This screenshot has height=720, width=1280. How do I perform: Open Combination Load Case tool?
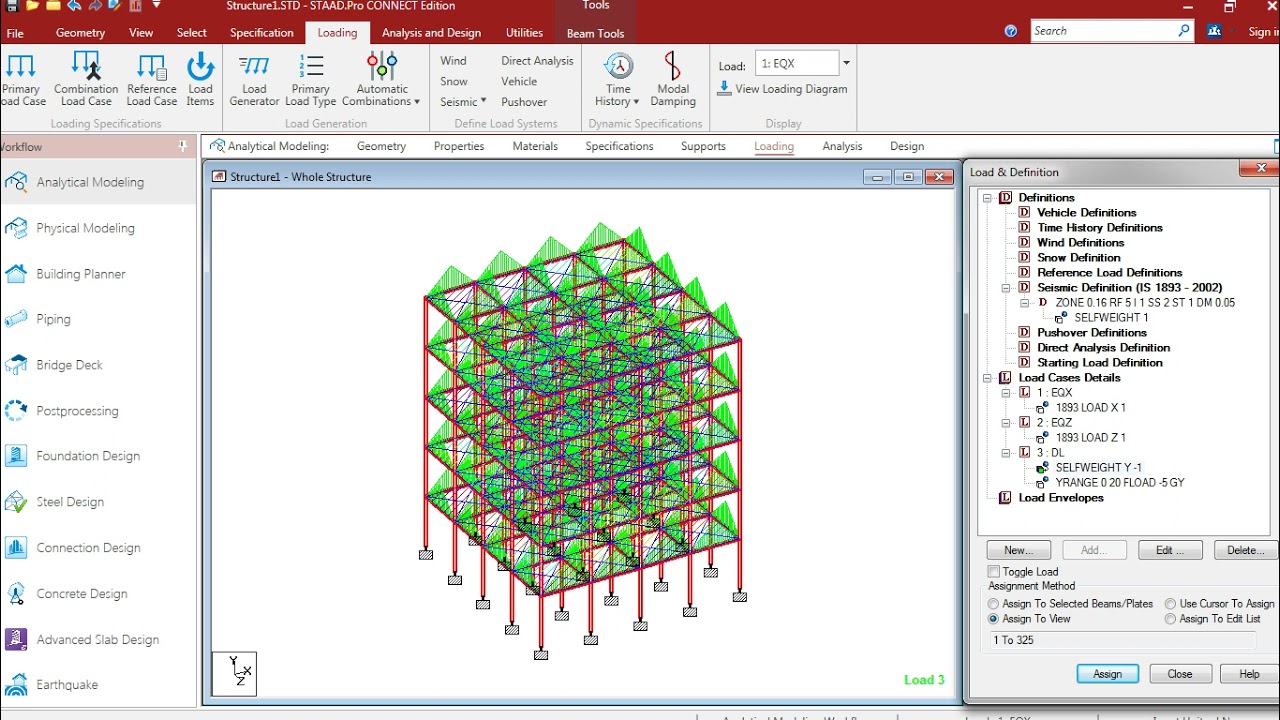pos(86,80)
